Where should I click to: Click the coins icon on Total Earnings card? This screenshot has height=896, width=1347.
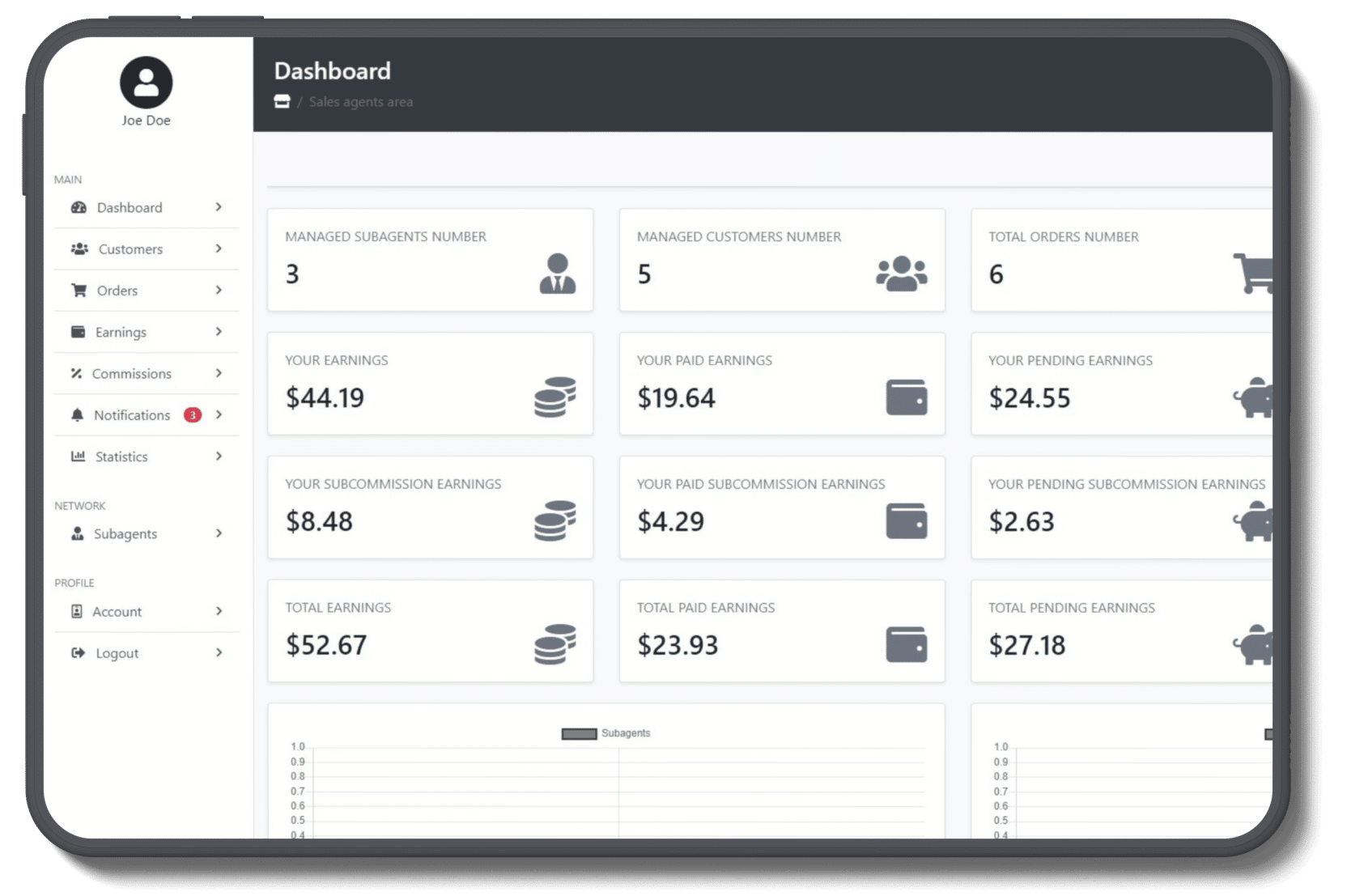(x=555, y=644)
